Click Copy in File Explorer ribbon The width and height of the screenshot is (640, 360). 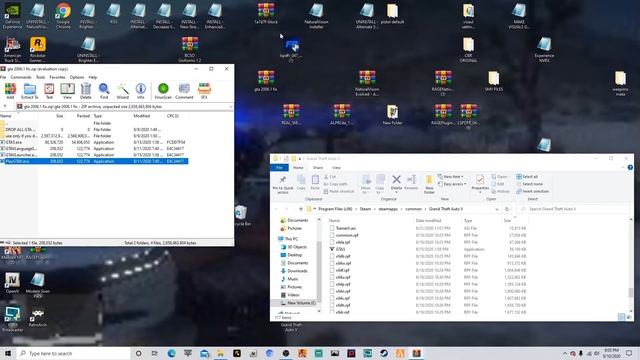coord(301,182)
